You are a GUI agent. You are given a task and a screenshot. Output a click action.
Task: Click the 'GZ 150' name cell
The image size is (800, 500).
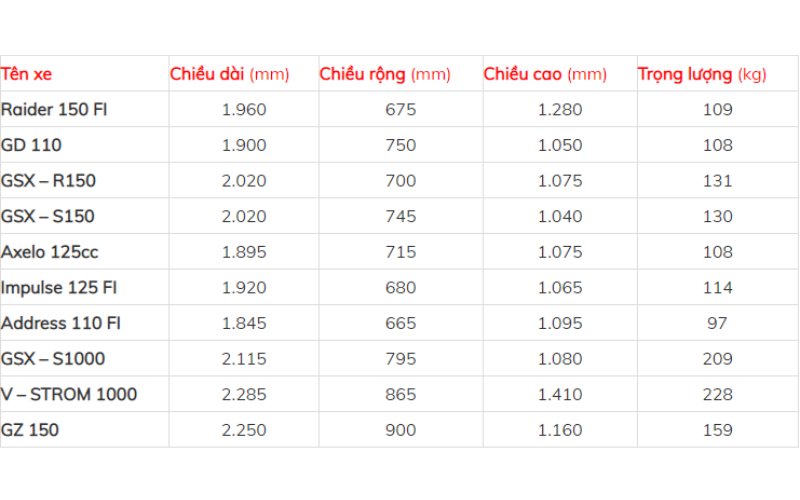[x=30, y=430]
